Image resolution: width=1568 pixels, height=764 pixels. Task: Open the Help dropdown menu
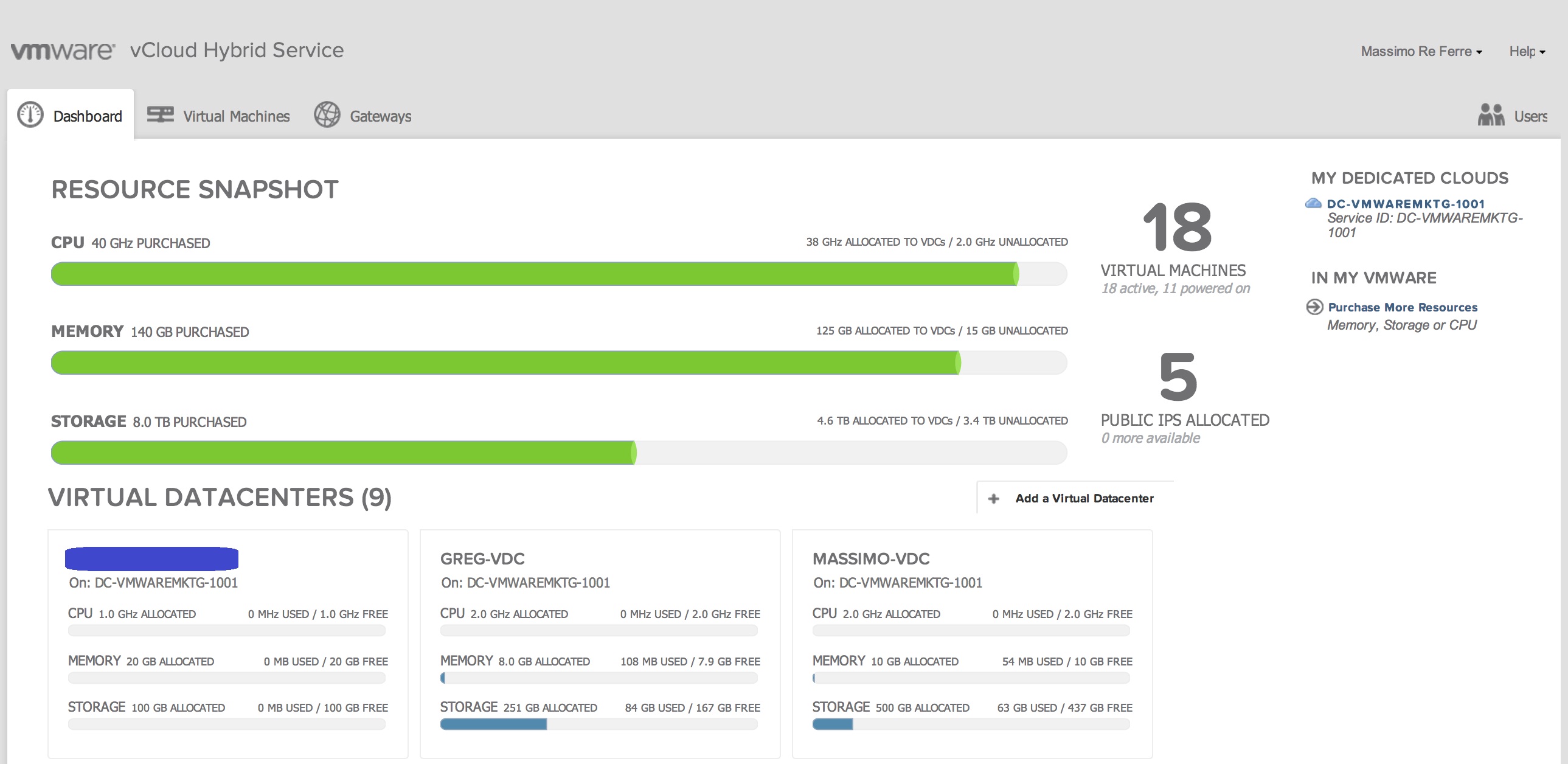[x=1527, y=52]
